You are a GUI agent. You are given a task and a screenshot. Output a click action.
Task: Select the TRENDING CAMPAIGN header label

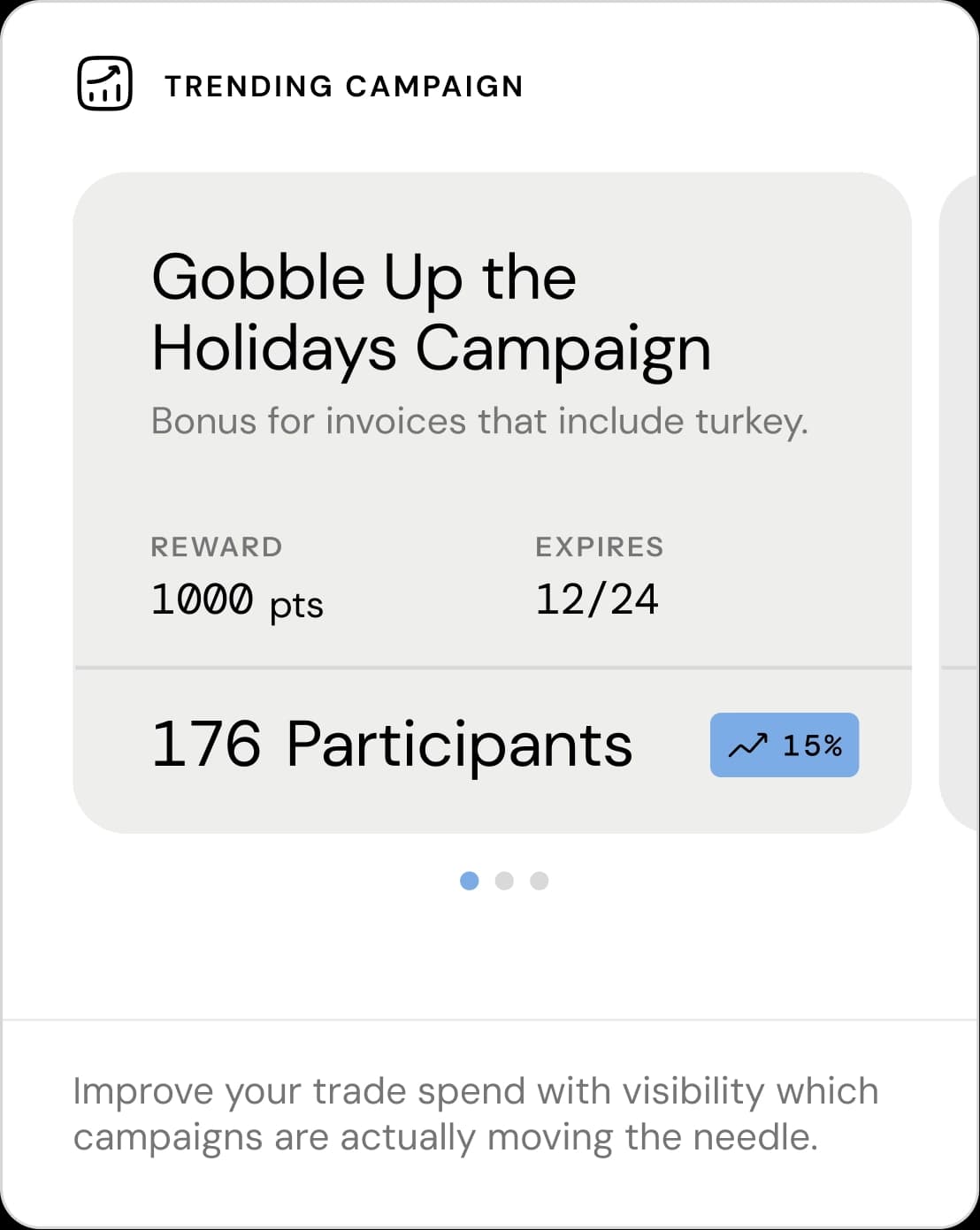[343, 86]
